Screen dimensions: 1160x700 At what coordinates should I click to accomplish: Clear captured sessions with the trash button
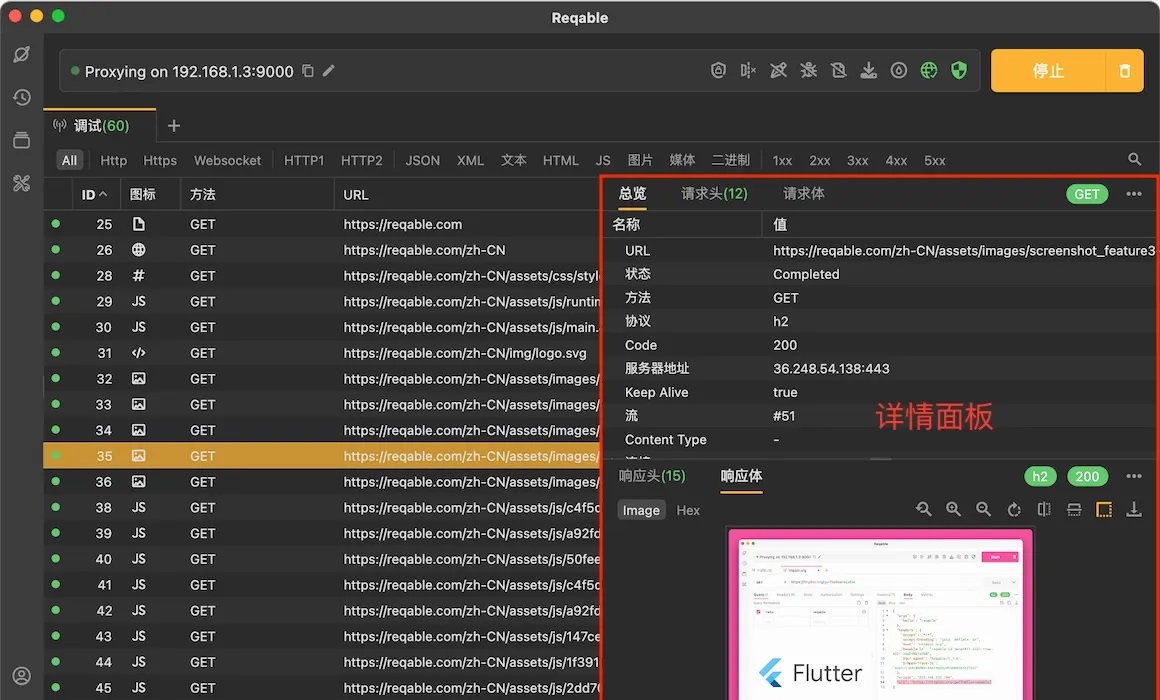tap(1124, 71)
